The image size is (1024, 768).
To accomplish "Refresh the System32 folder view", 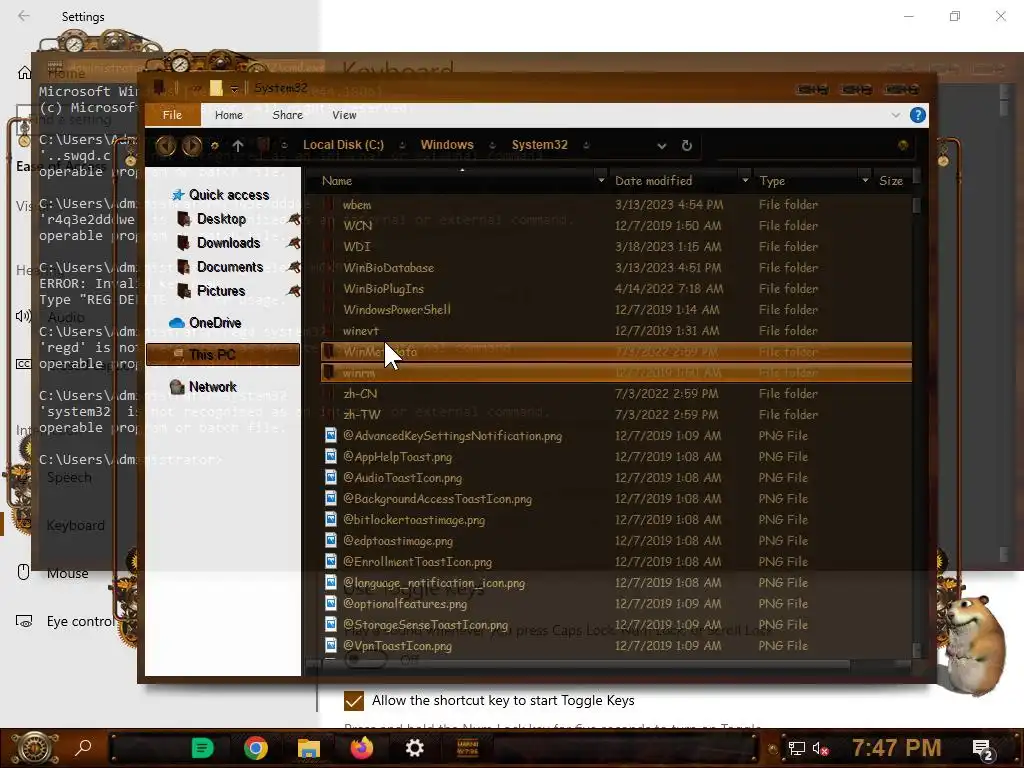I will point(686,146).
